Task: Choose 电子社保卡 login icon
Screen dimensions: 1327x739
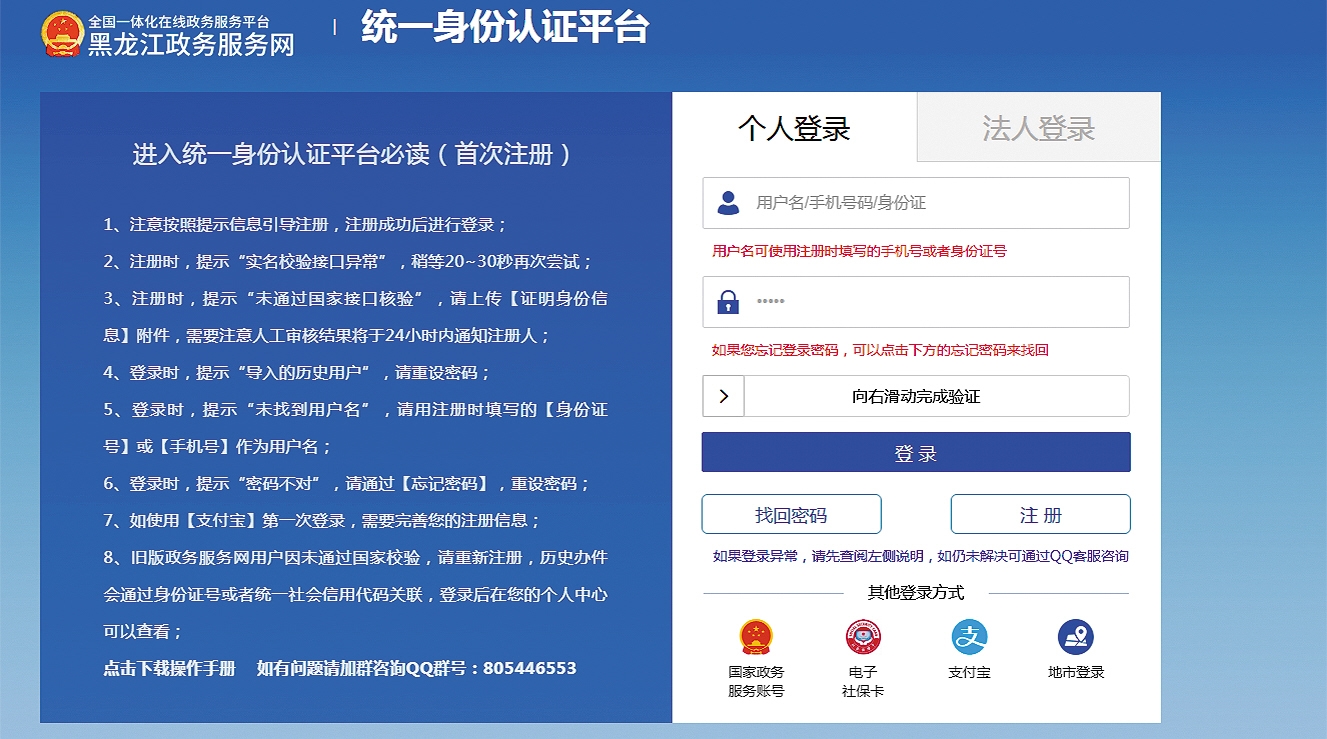Action: [862, 637]
